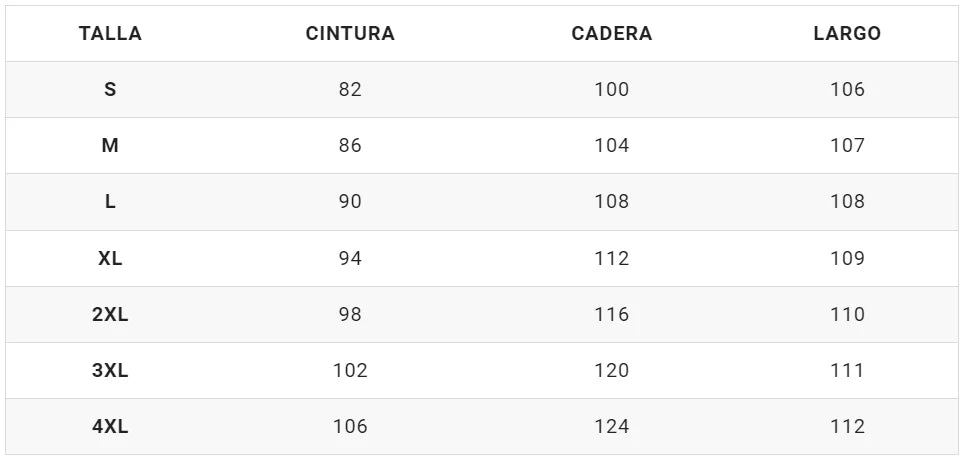
Task: Select the S size row label
Action: [110, 89]
